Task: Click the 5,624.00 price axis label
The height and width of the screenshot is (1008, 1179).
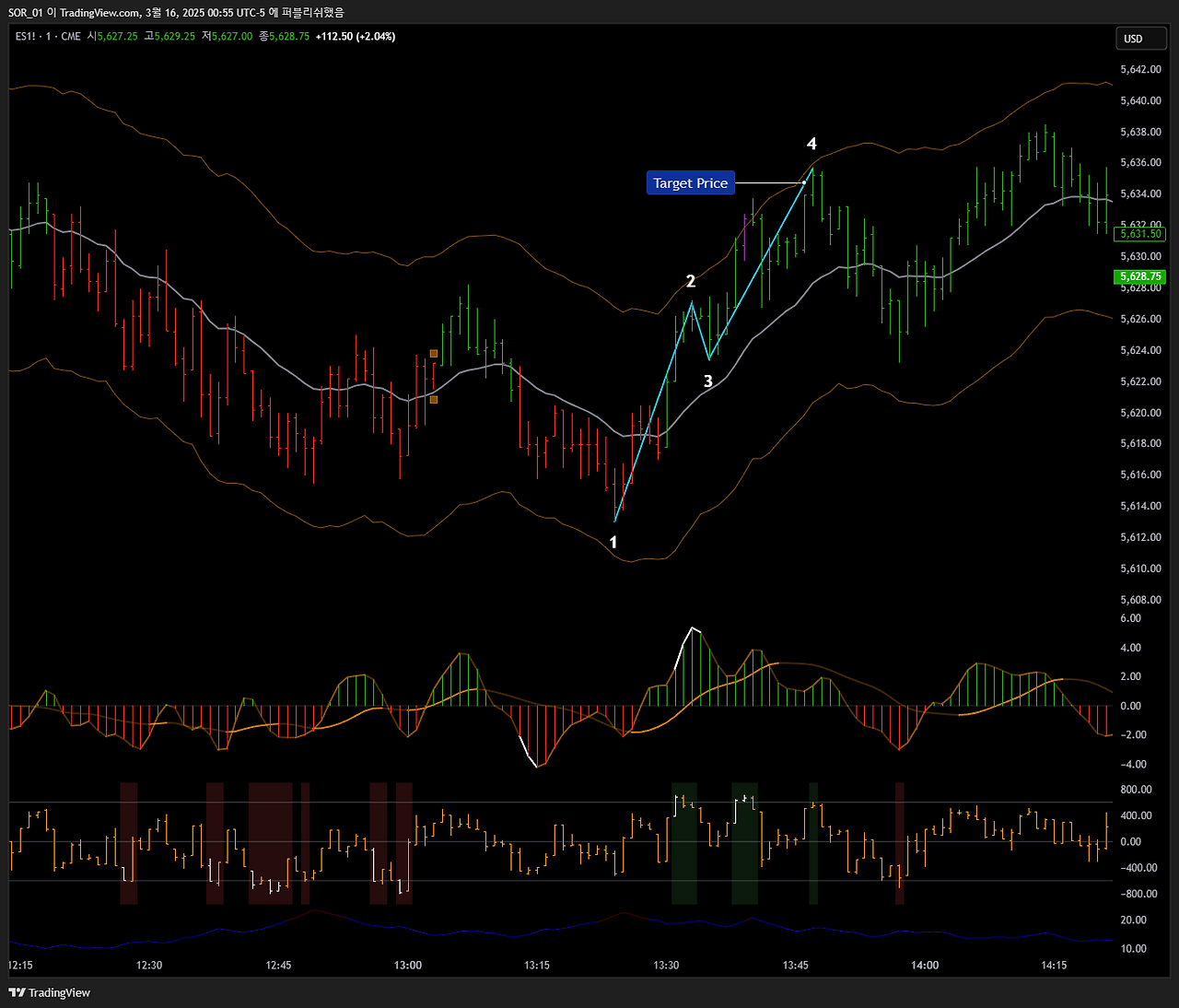Action: click(x=1140, y=351)
